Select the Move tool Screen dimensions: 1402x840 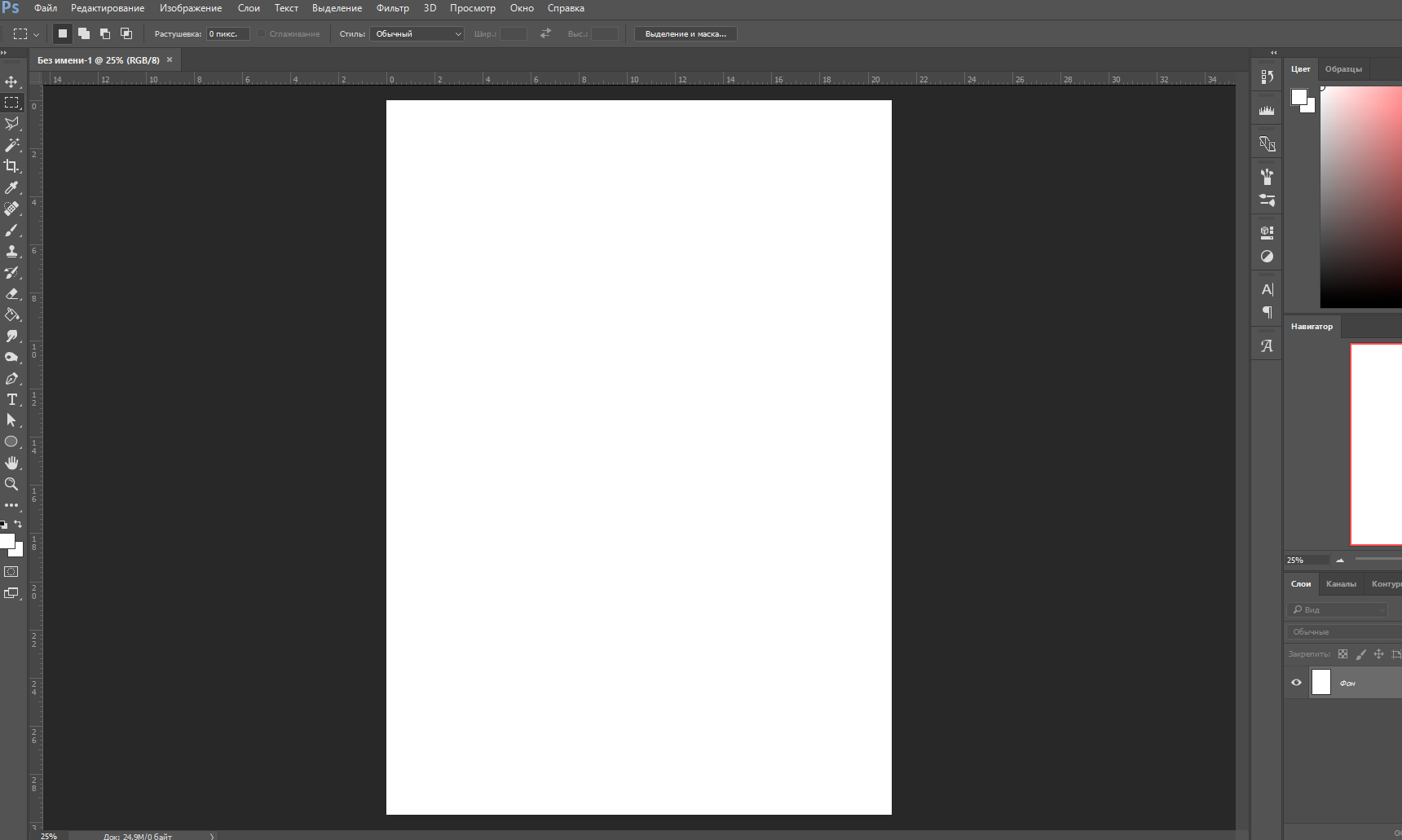11,81
